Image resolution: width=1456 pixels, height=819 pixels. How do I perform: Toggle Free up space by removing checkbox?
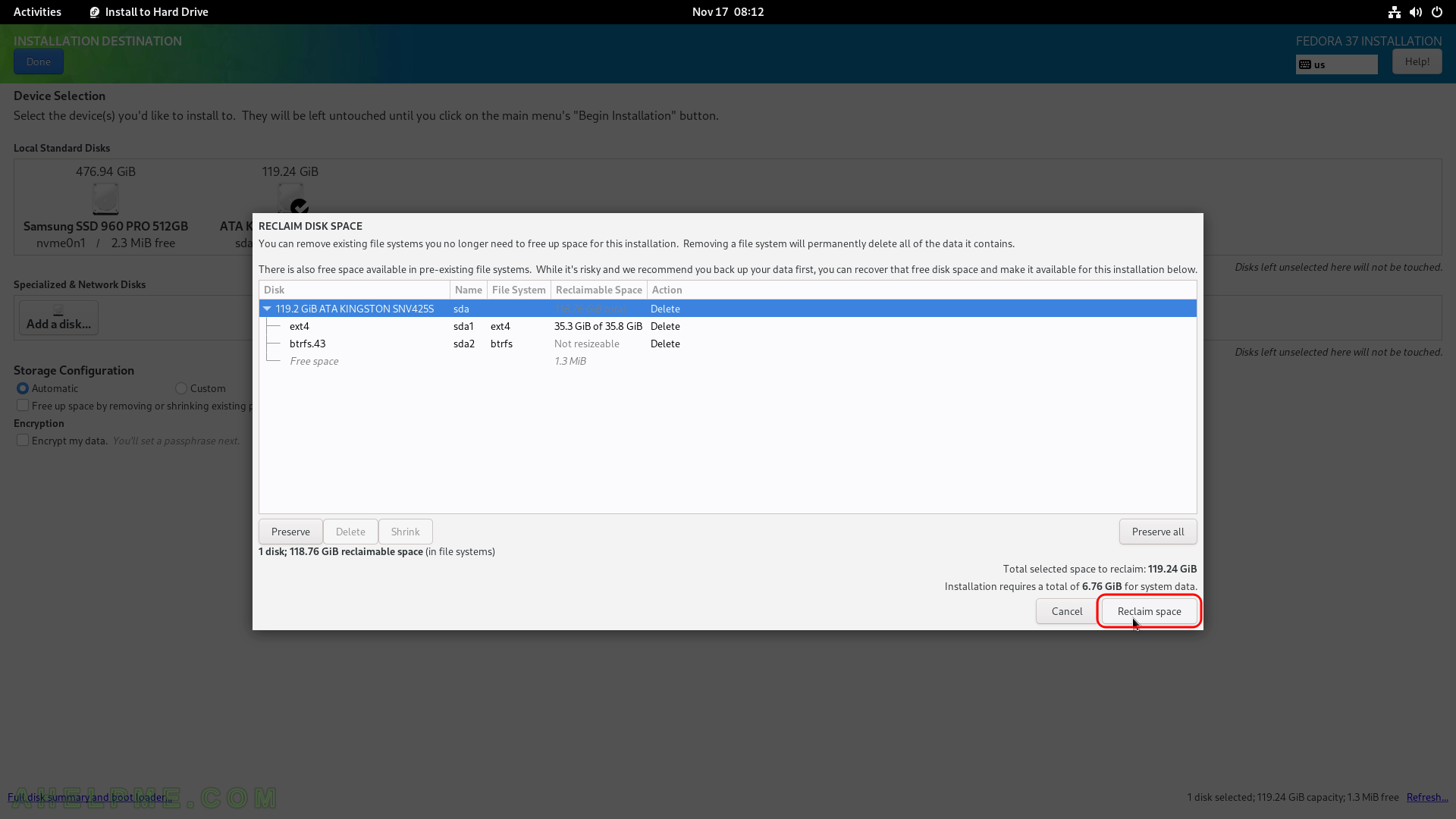pyautogui.click(x=23, y=406)
